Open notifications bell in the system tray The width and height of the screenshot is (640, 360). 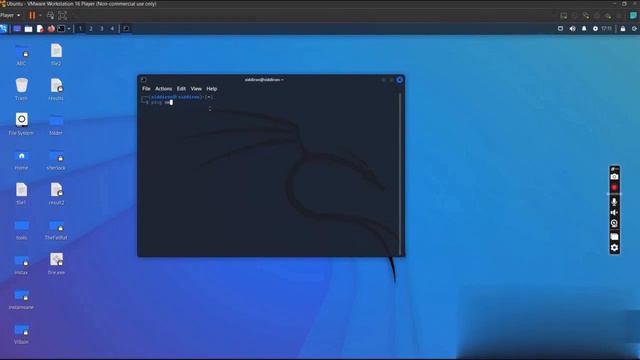pyautogui.click(x=584, y=29)
